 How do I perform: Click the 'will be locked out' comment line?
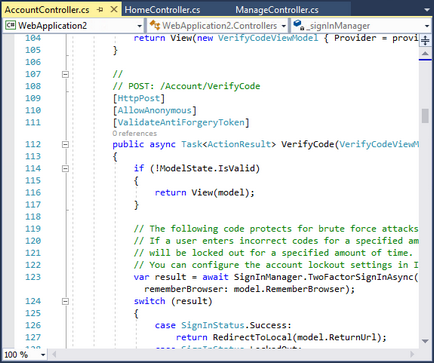click(273, 253)
